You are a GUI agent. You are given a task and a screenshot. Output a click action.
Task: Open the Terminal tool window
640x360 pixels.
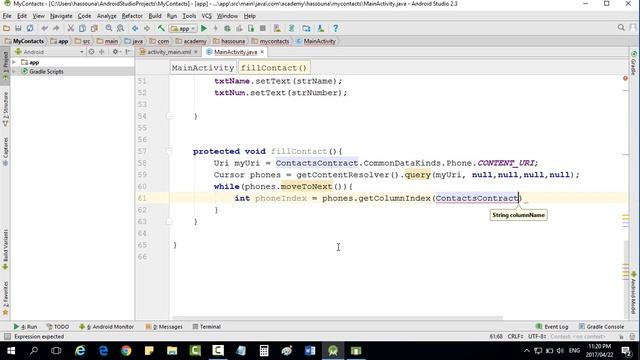tap(207, 327)
